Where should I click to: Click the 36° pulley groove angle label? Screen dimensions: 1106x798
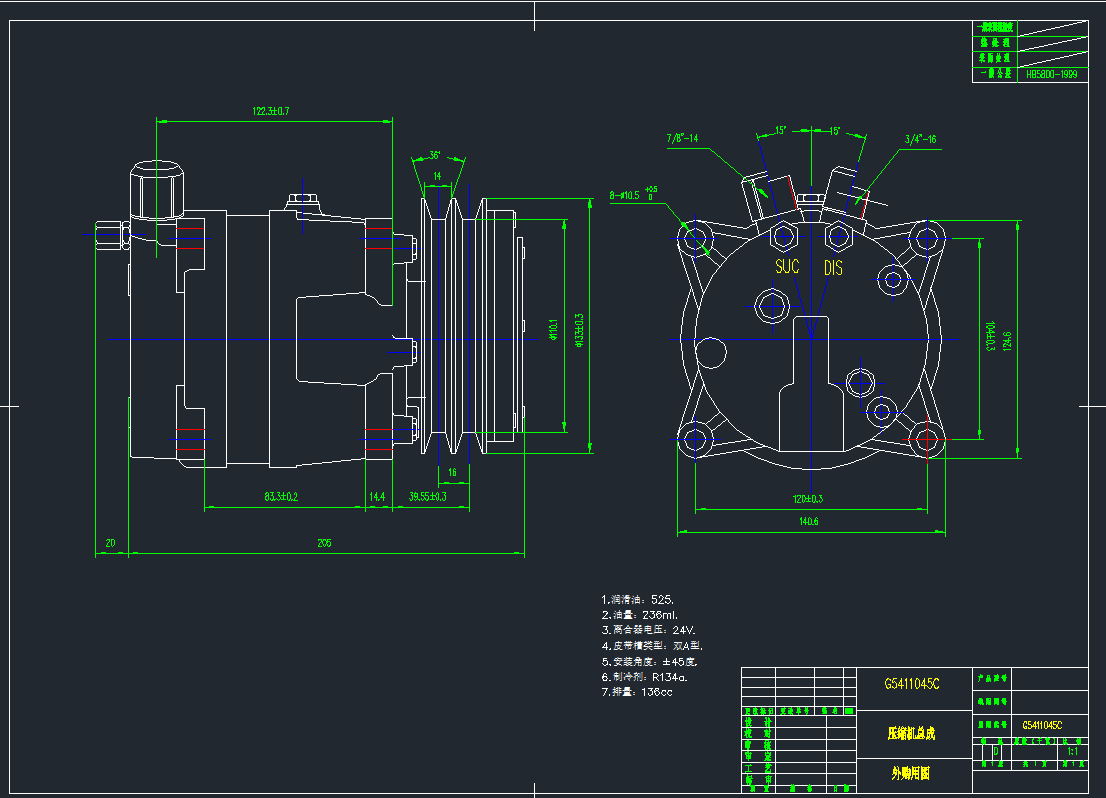[435, 155]
